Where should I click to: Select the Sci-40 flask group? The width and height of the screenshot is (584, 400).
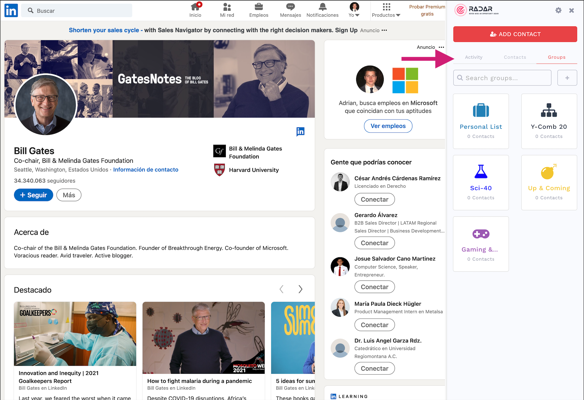tap(480, 182)
